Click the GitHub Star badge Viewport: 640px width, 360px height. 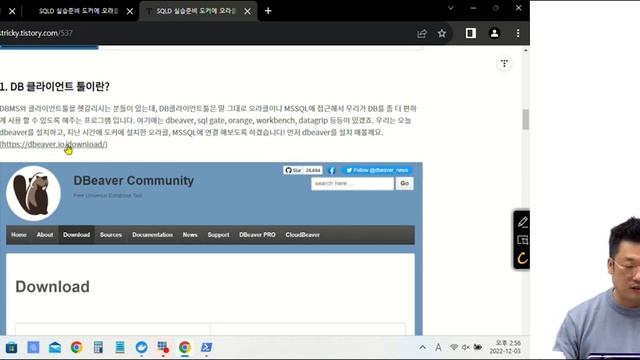pos(303,170)
